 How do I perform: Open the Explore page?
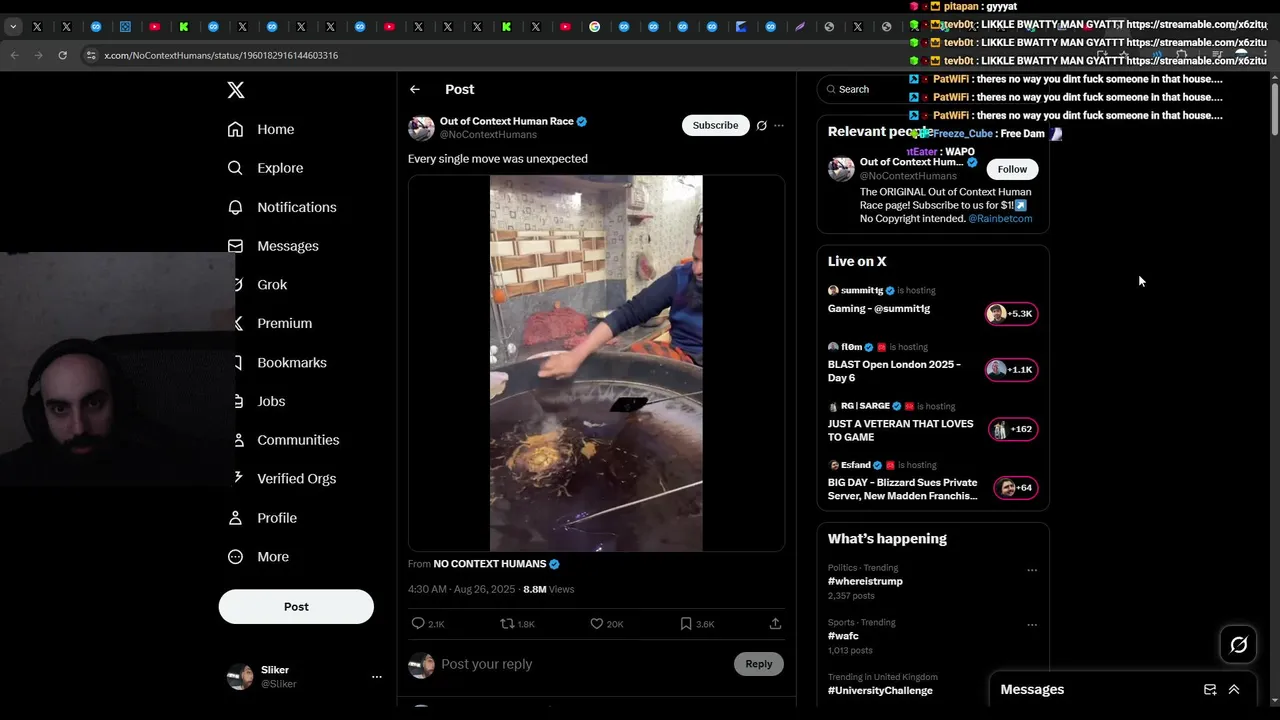[x=265, y=168]
